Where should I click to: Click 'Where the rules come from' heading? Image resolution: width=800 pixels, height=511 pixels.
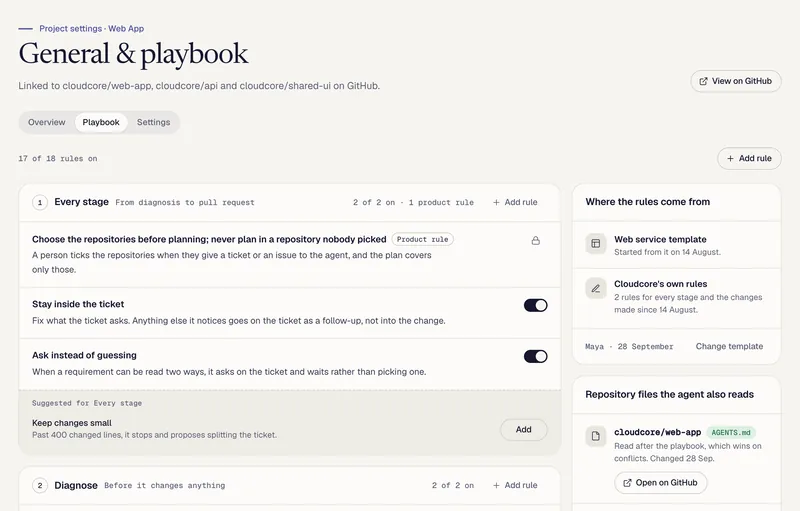[647, 202]
